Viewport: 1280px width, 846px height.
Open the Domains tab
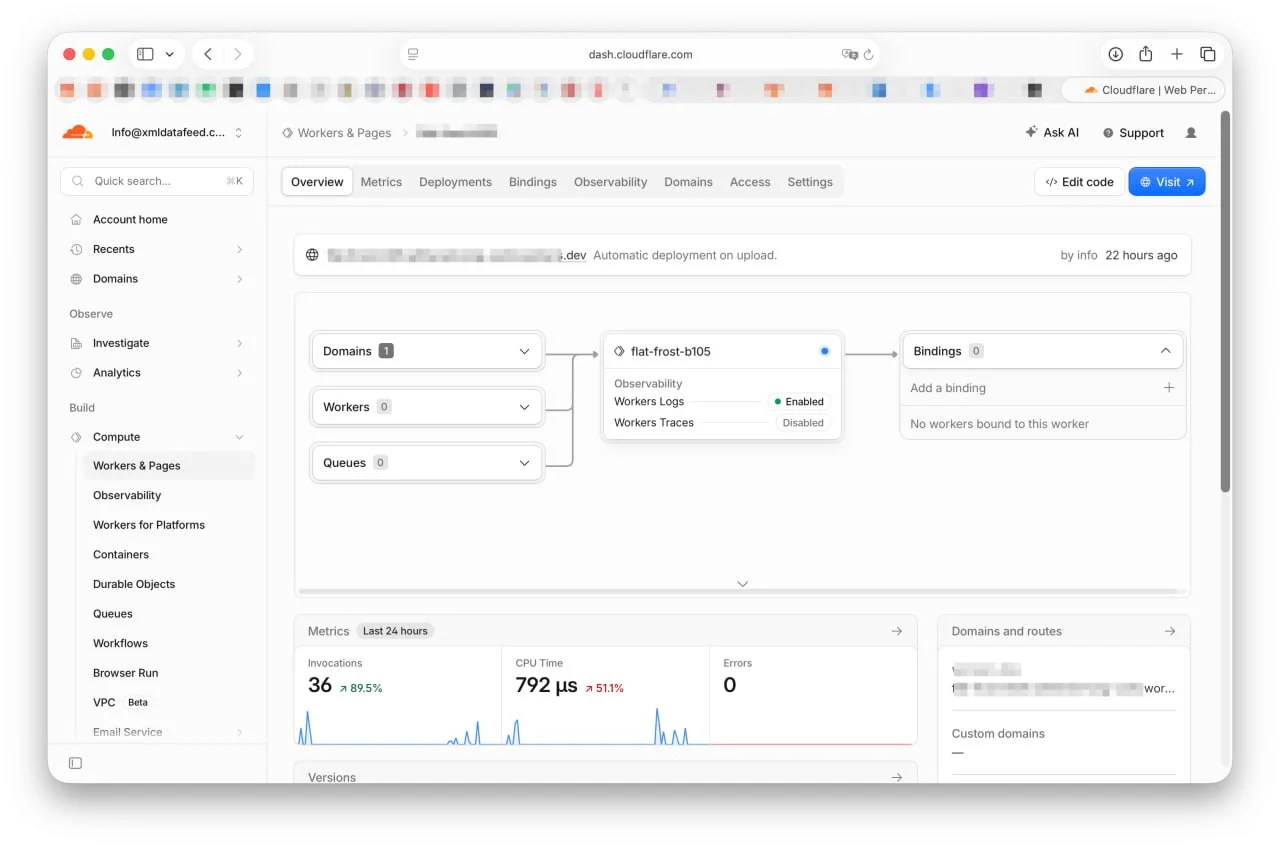tap(688, 182)
